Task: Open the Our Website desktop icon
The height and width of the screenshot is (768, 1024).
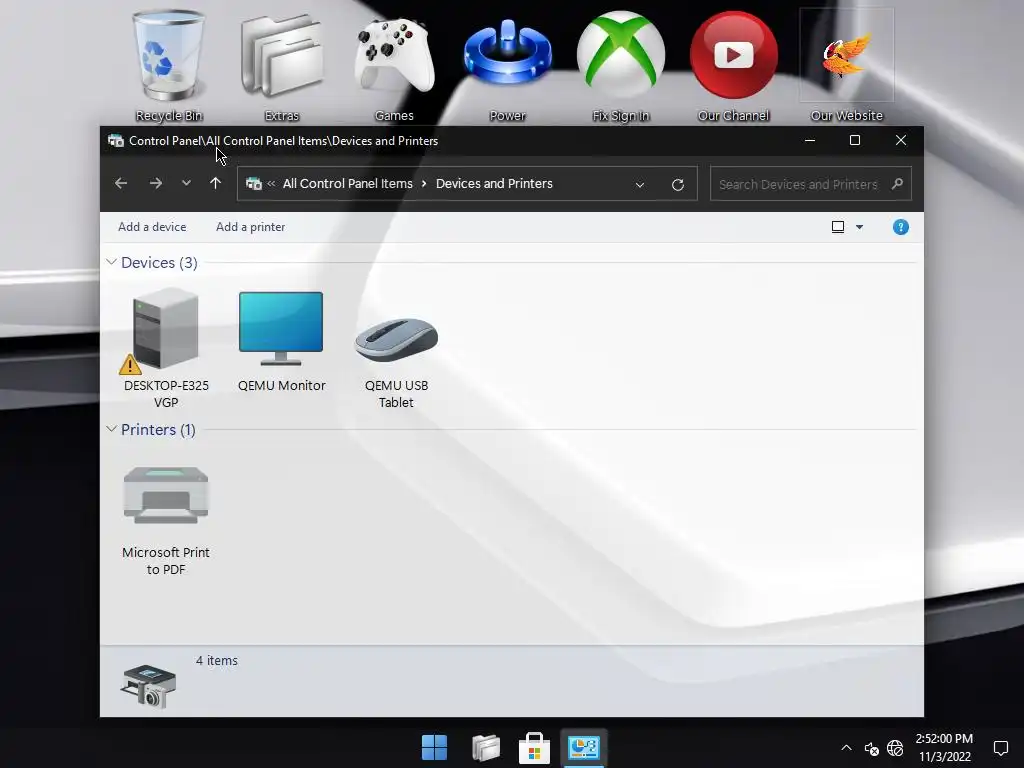Action: pyautogui.click(x=846, y=65)
